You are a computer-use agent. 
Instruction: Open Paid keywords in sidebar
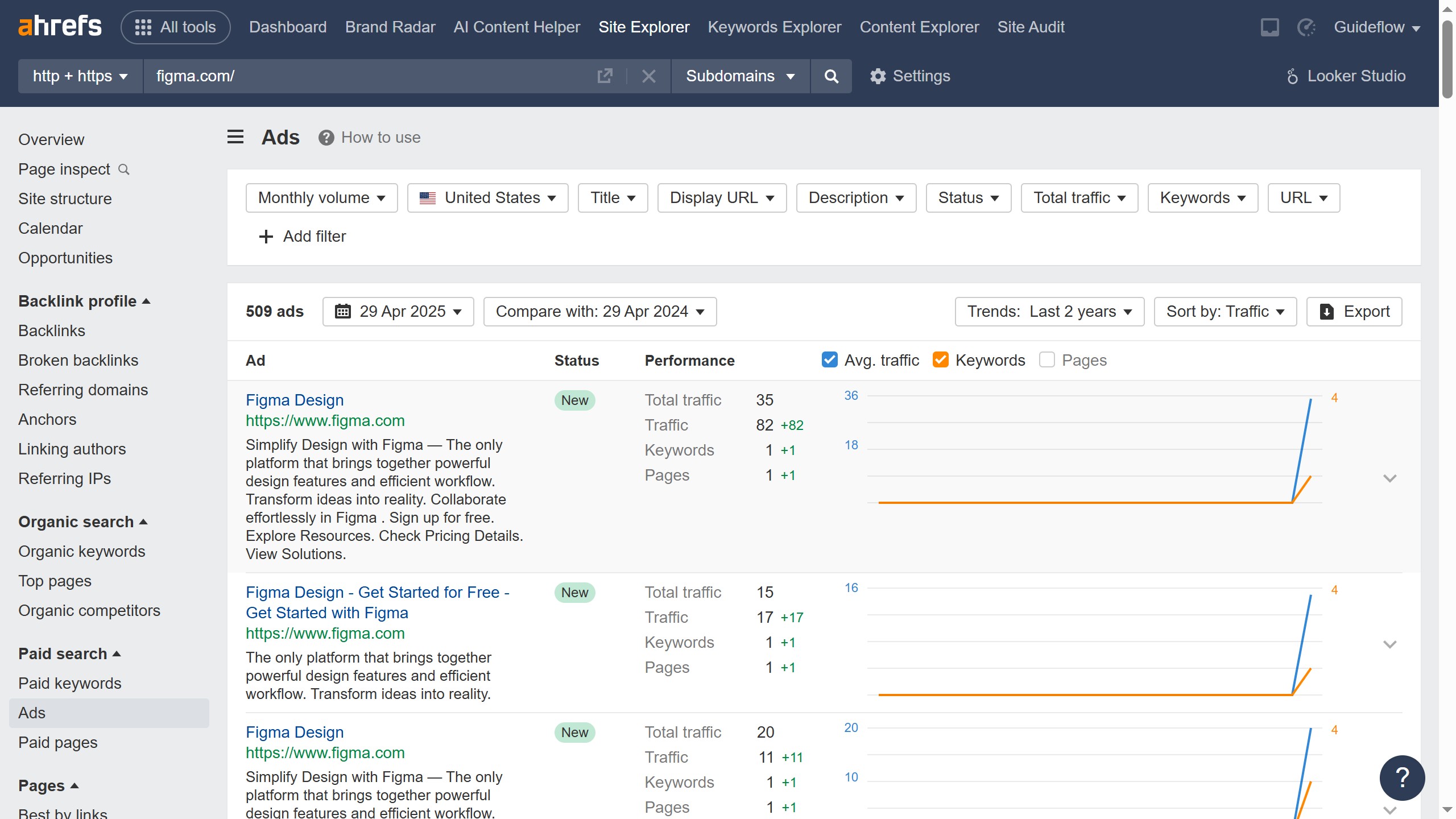point(69,683)
